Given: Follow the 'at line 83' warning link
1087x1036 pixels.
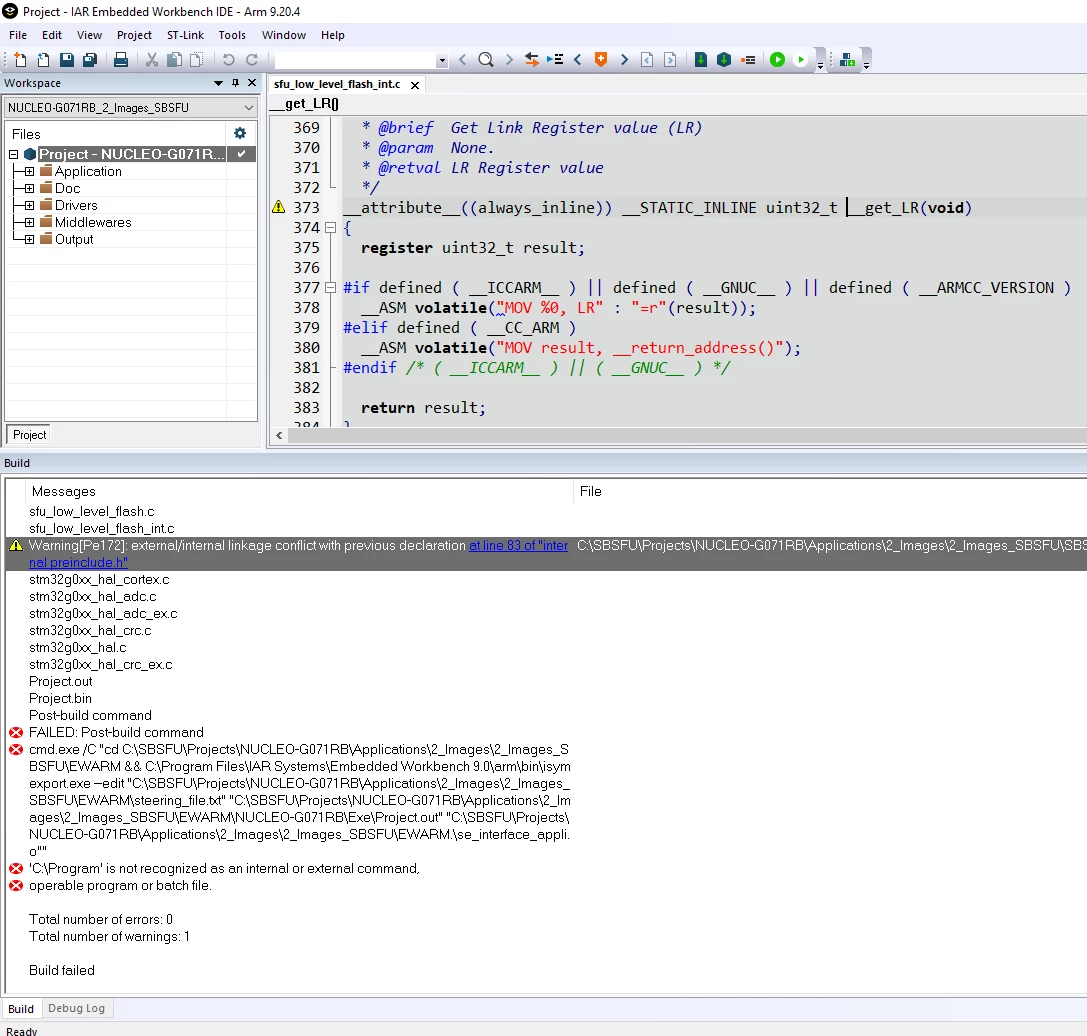Looking at the screenshot, I should click(x=519, y=545).
